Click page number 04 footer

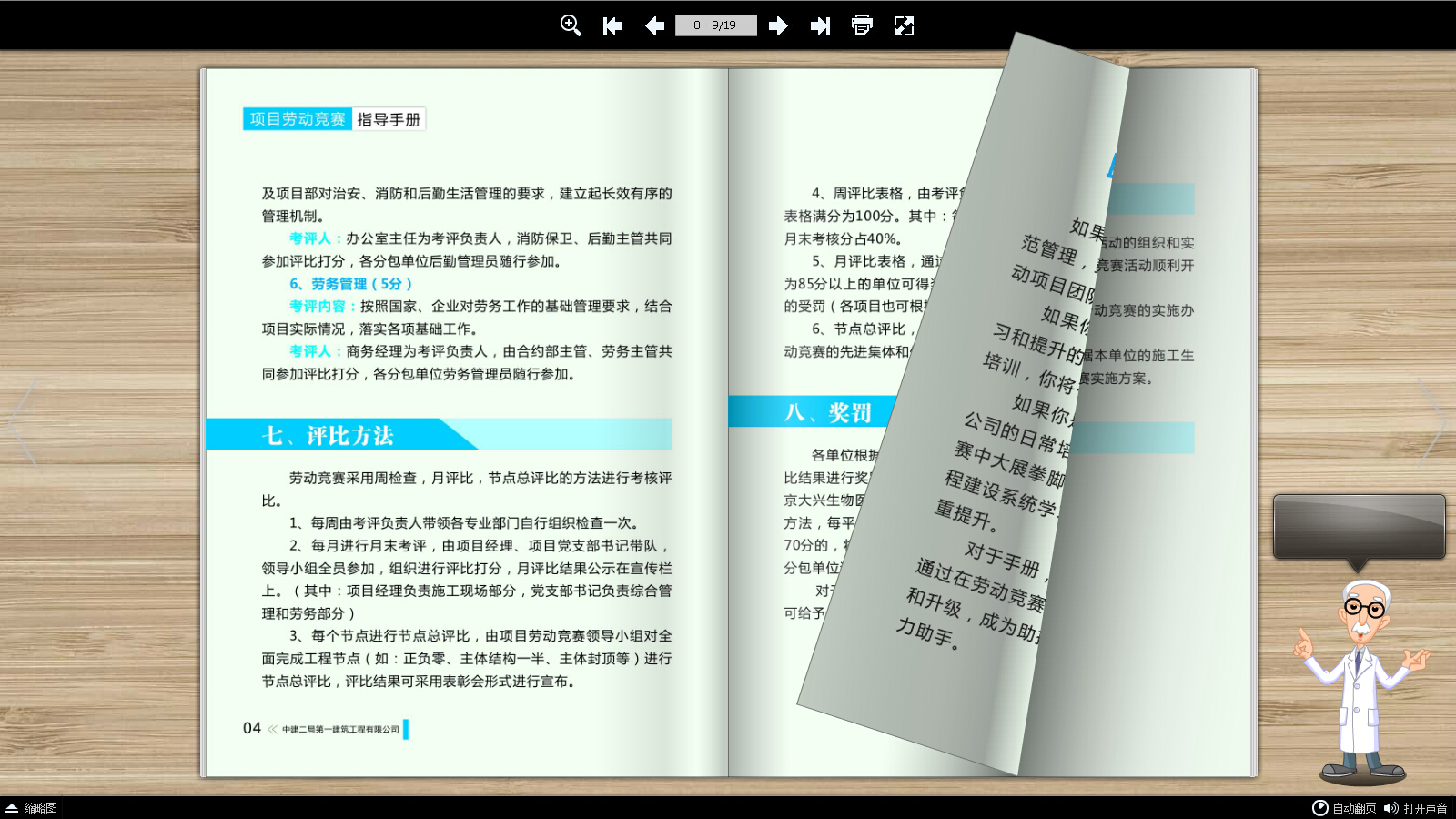[x=252, y=728]
